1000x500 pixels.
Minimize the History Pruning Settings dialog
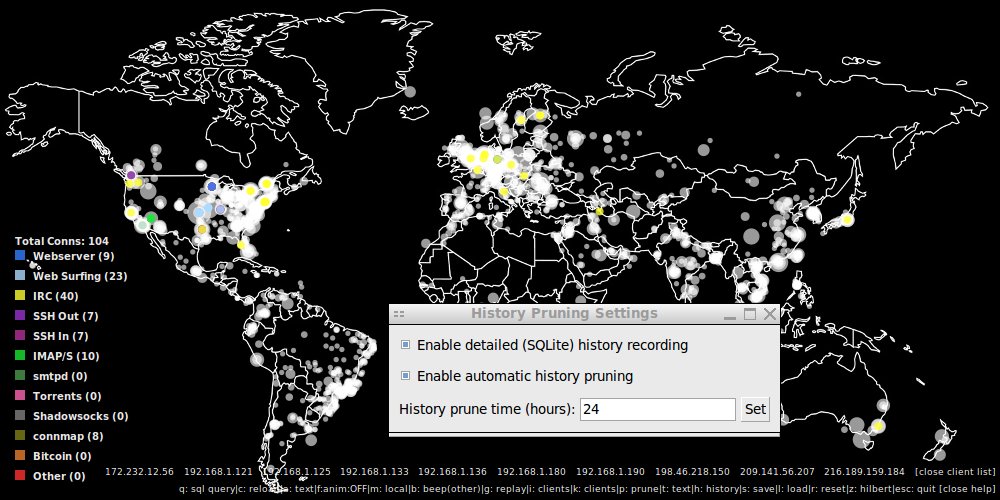click(x=732, y=314)
